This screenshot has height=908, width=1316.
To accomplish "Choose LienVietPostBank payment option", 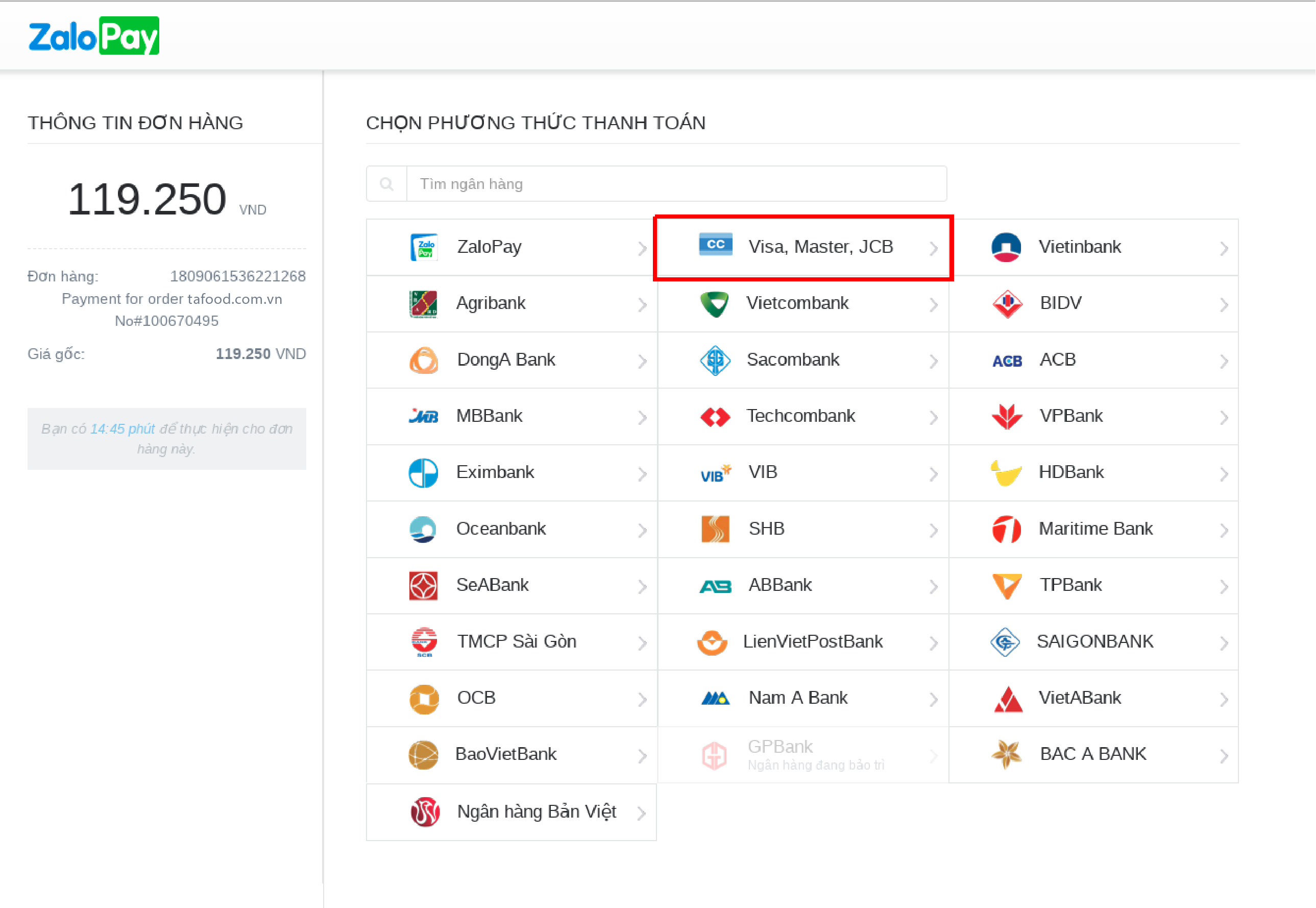I will 803,642.
